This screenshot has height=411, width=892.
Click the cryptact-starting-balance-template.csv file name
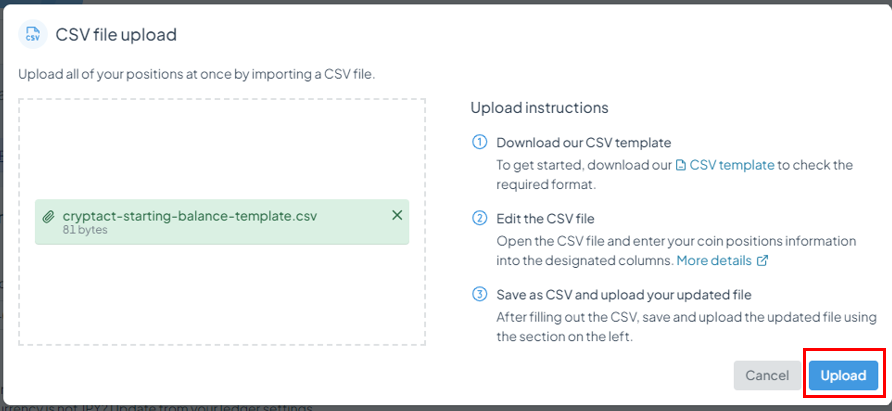pyautogui.click(x=190, y=216)
